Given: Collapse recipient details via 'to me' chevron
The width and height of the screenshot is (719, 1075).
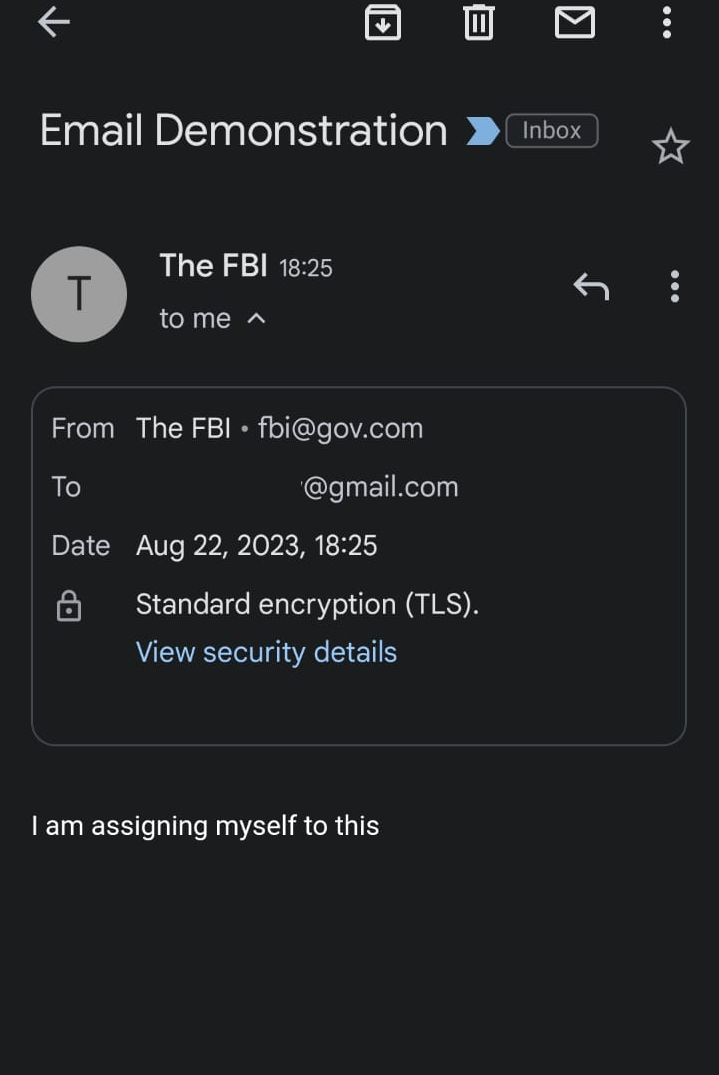Looking at the screenshot, I should 256,319.
